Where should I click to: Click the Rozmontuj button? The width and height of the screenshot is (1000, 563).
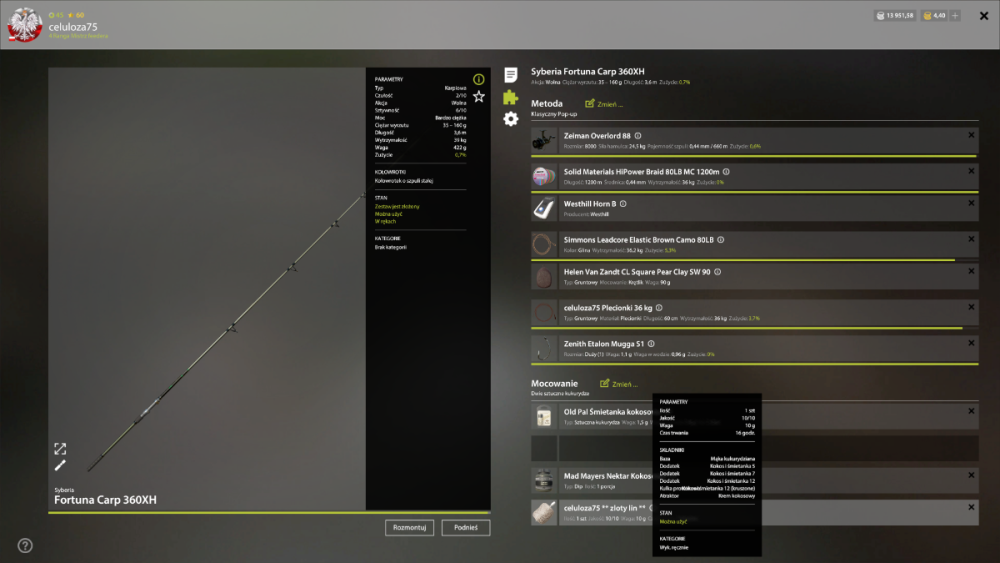(x=409, y=527)
